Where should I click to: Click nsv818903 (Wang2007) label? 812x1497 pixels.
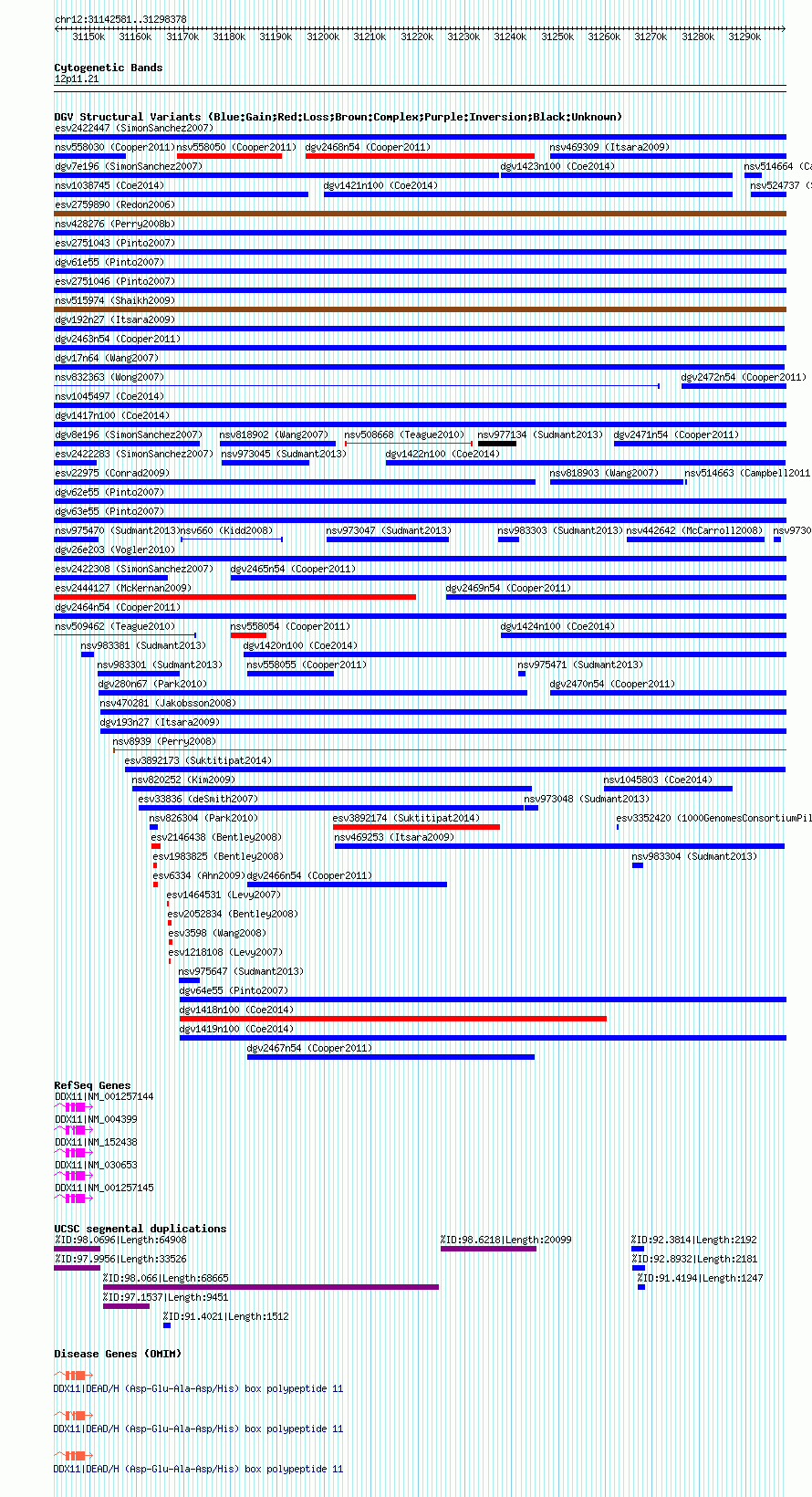pyautogui.click(x=604, y=473)
